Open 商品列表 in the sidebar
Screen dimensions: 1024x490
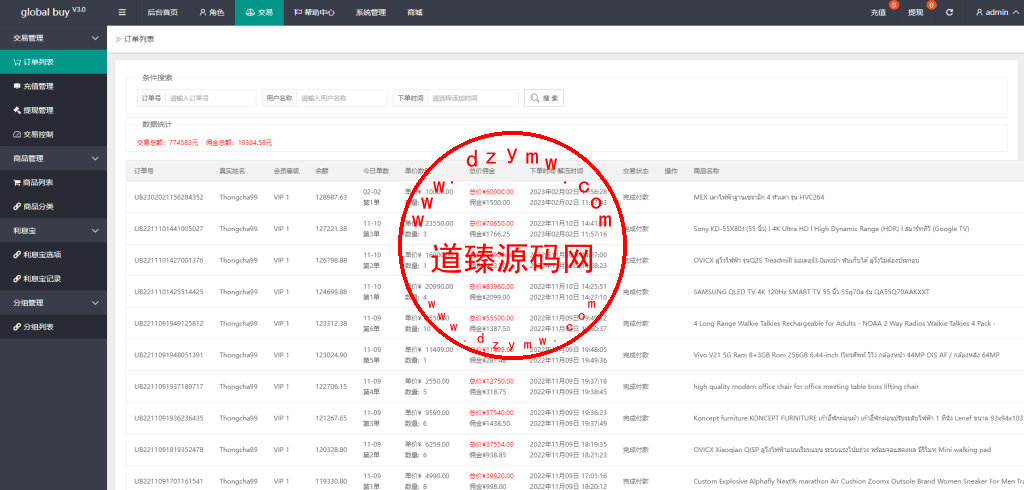(54, 182)
